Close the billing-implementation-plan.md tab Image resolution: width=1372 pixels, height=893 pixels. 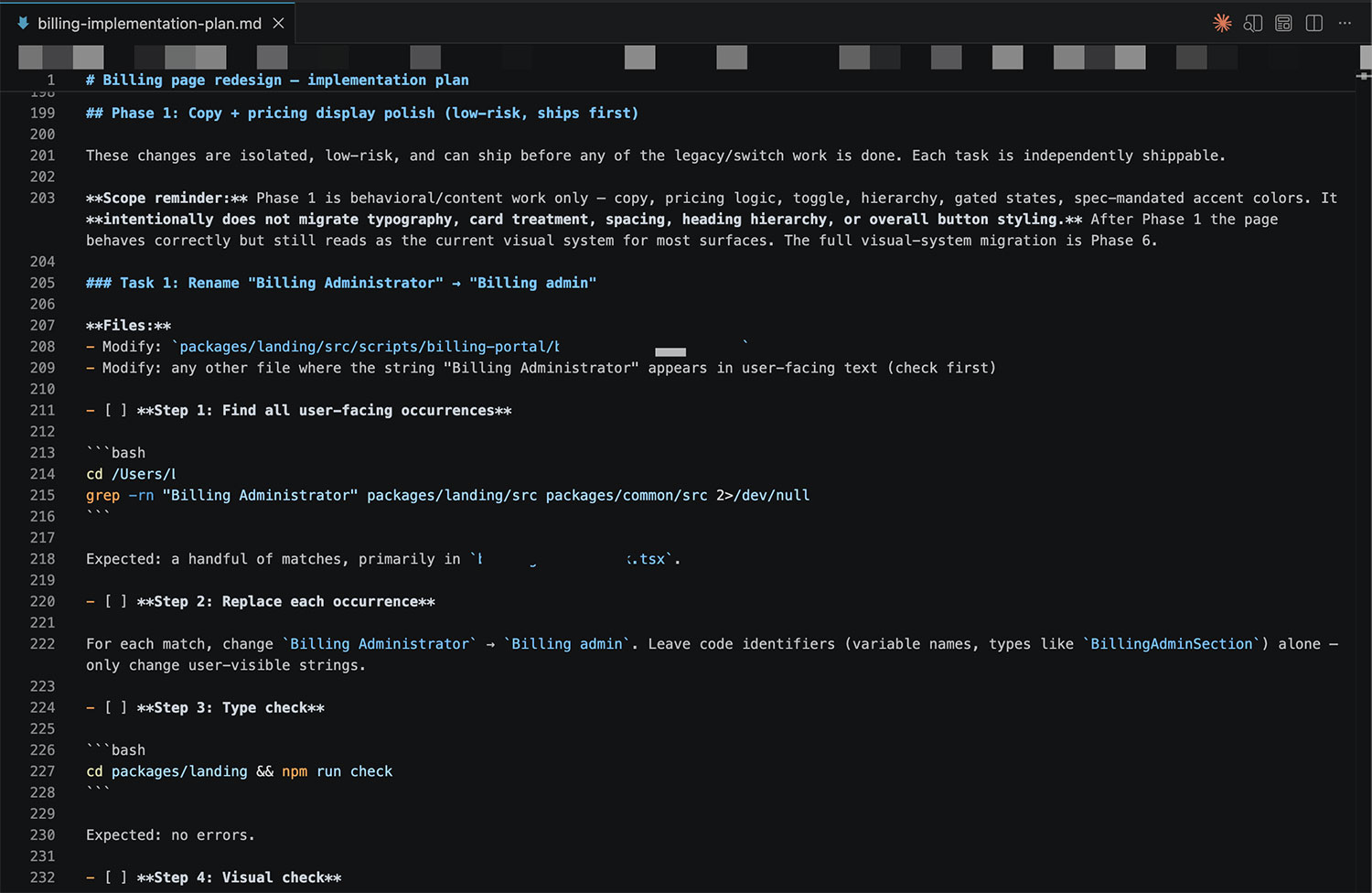click(278, 23)
